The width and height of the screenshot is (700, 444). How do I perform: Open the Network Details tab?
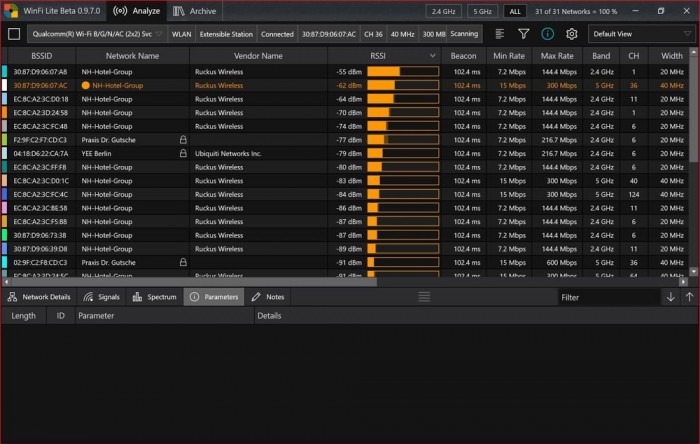pyautogui.click(x=39, y=297)
